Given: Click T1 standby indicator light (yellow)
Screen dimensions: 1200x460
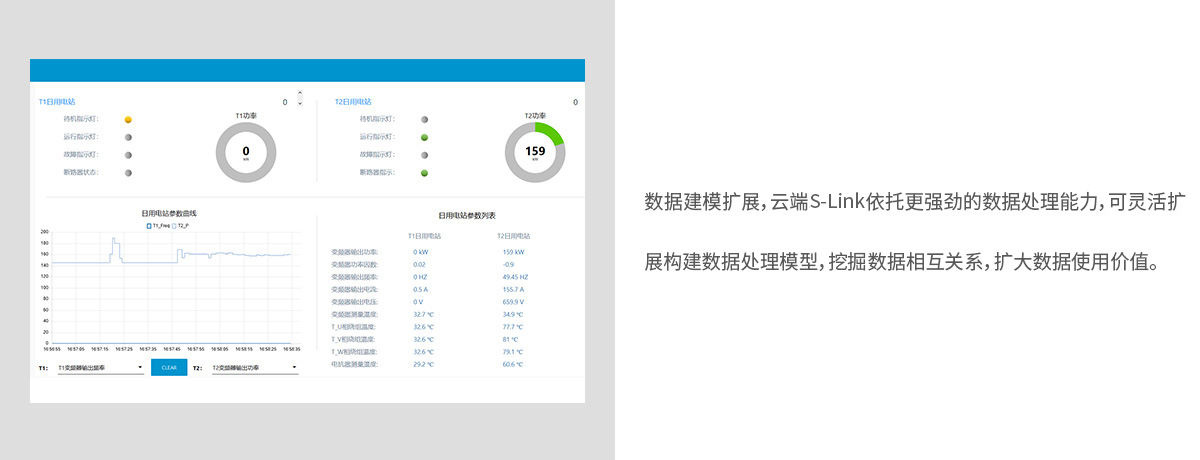Looking at the screenshot, I should pos(128,119).
